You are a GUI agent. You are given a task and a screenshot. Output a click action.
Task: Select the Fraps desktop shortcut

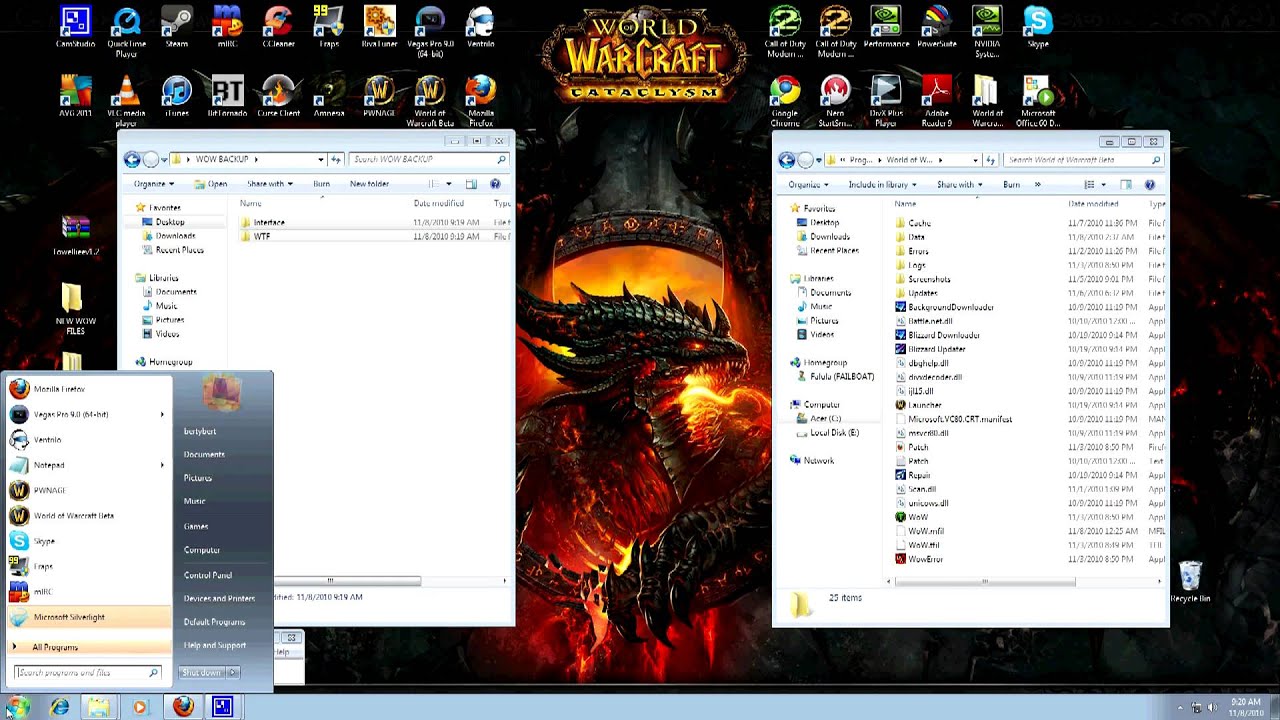329,27
